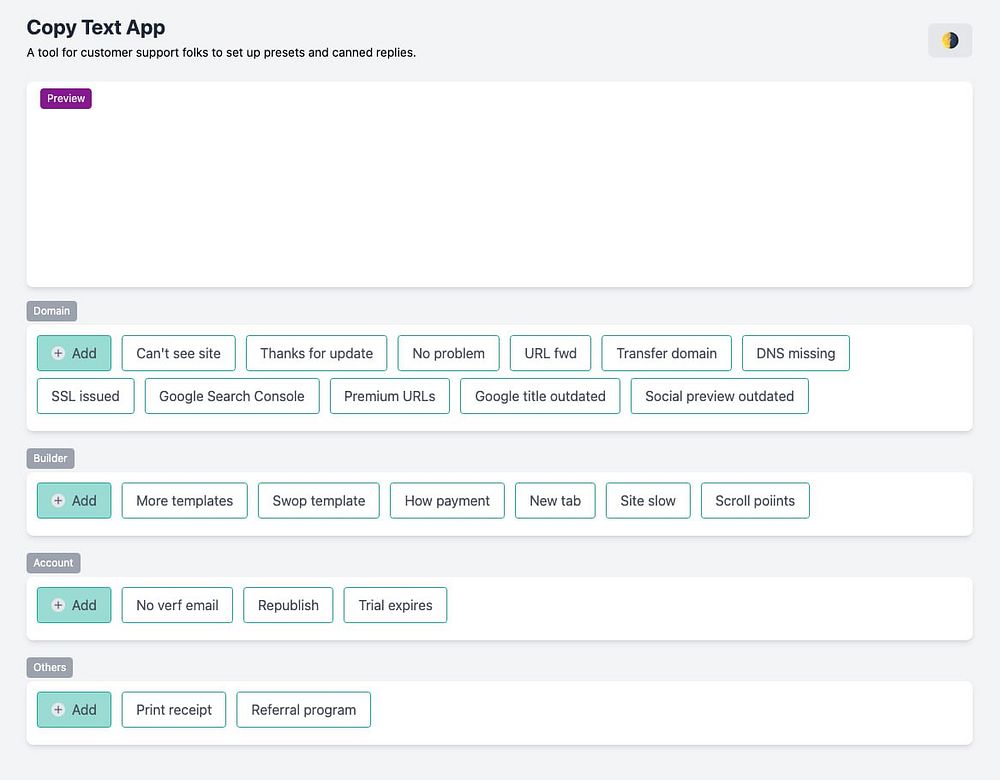Click the "Transfer domain" preset button
This screenshot has width=1000, height=780.
(666, 353)
